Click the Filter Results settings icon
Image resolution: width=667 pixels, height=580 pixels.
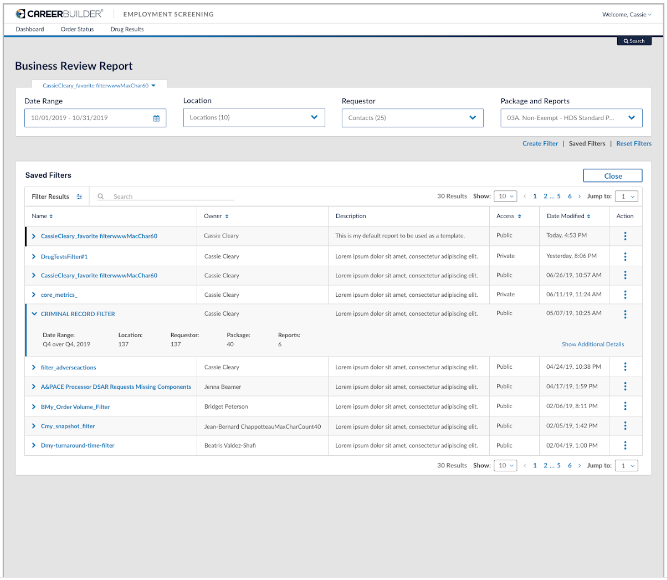80,197
